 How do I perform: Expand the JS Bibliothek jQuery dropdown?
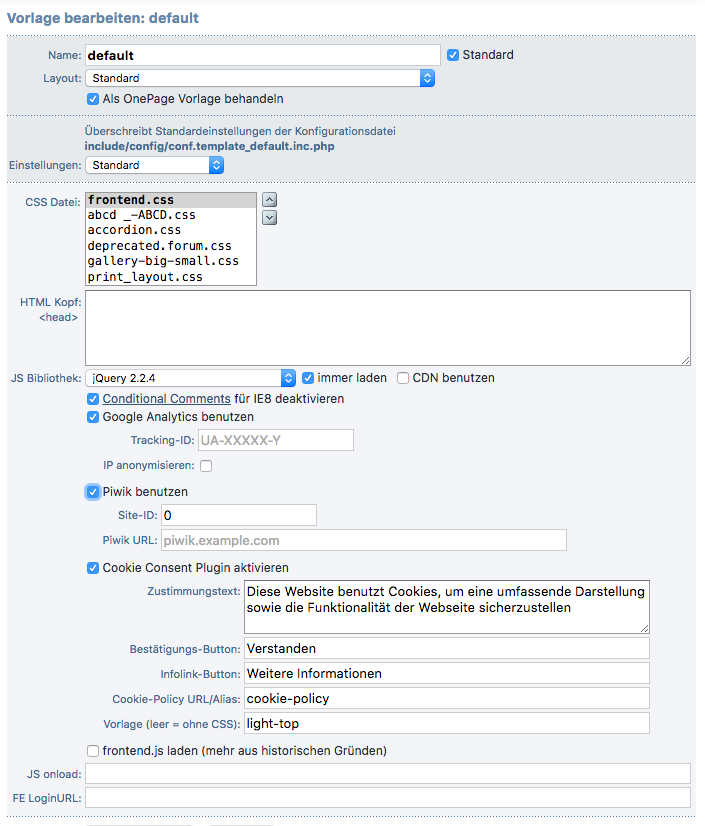click(x=191, y=378)
